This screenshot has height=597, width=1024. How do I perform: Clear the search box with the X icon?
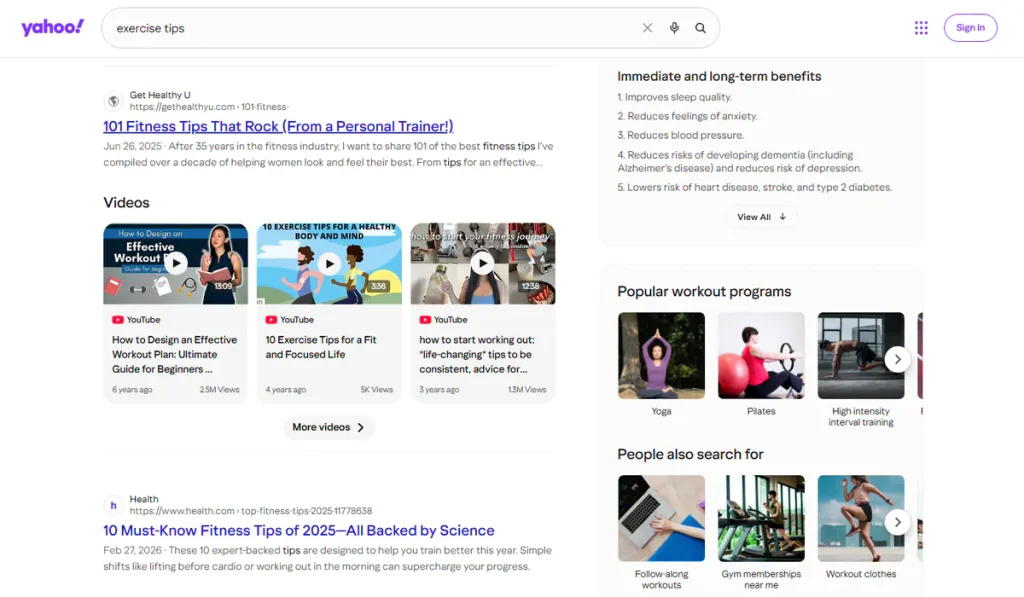[647, 28]
